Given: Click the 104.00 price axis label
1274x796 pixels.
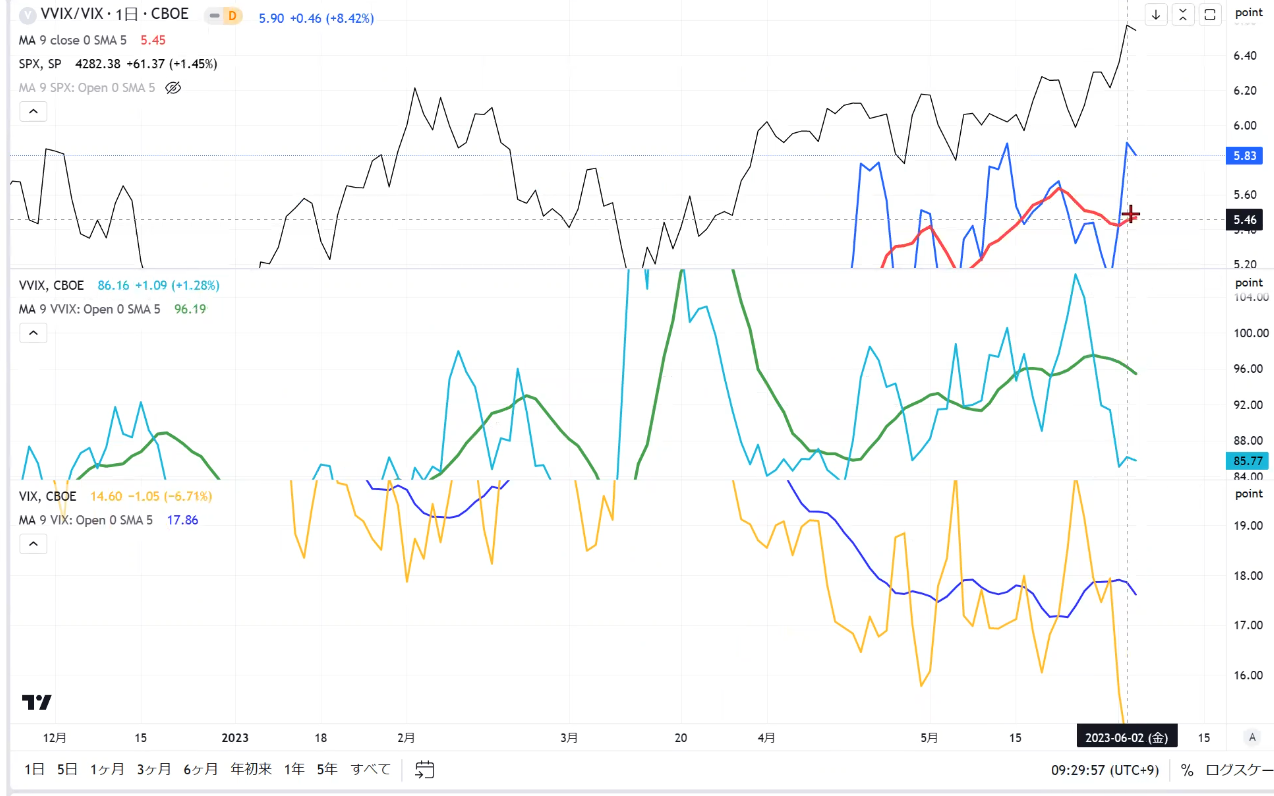Looking at the screenshot, I should pyautogui.click(x=1251, y=298).
